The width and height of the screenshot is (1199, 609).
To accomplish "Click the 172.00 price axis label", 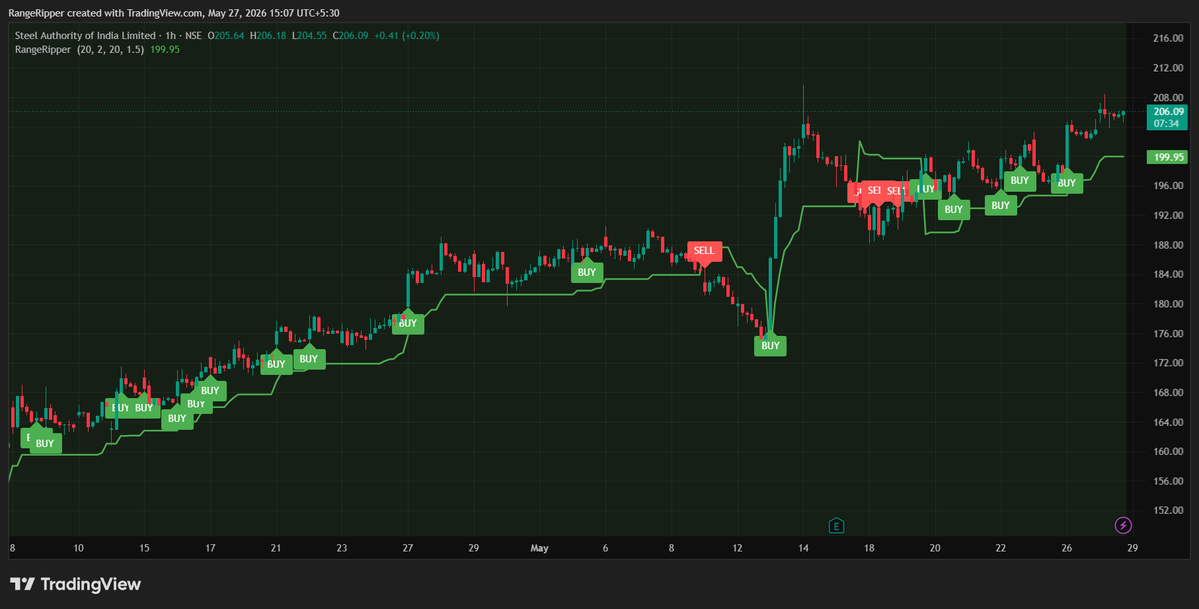I will click(x=1168, y=363).
